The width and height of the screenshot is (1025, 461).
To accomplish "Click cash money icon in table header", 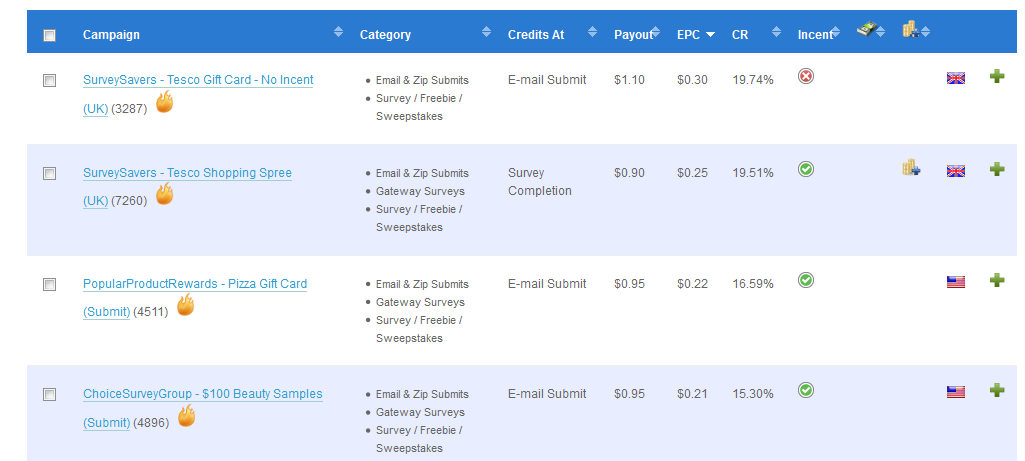I will (x=865, y=29).
